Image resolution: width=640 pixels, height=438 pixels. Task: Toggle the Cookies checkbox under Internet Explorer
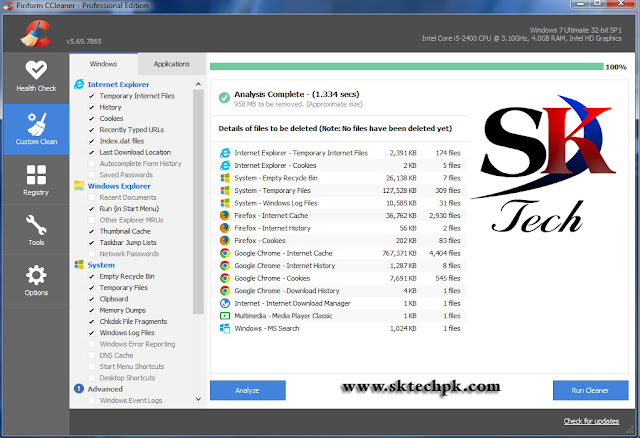pyautogui.click(x=92, y=119)
